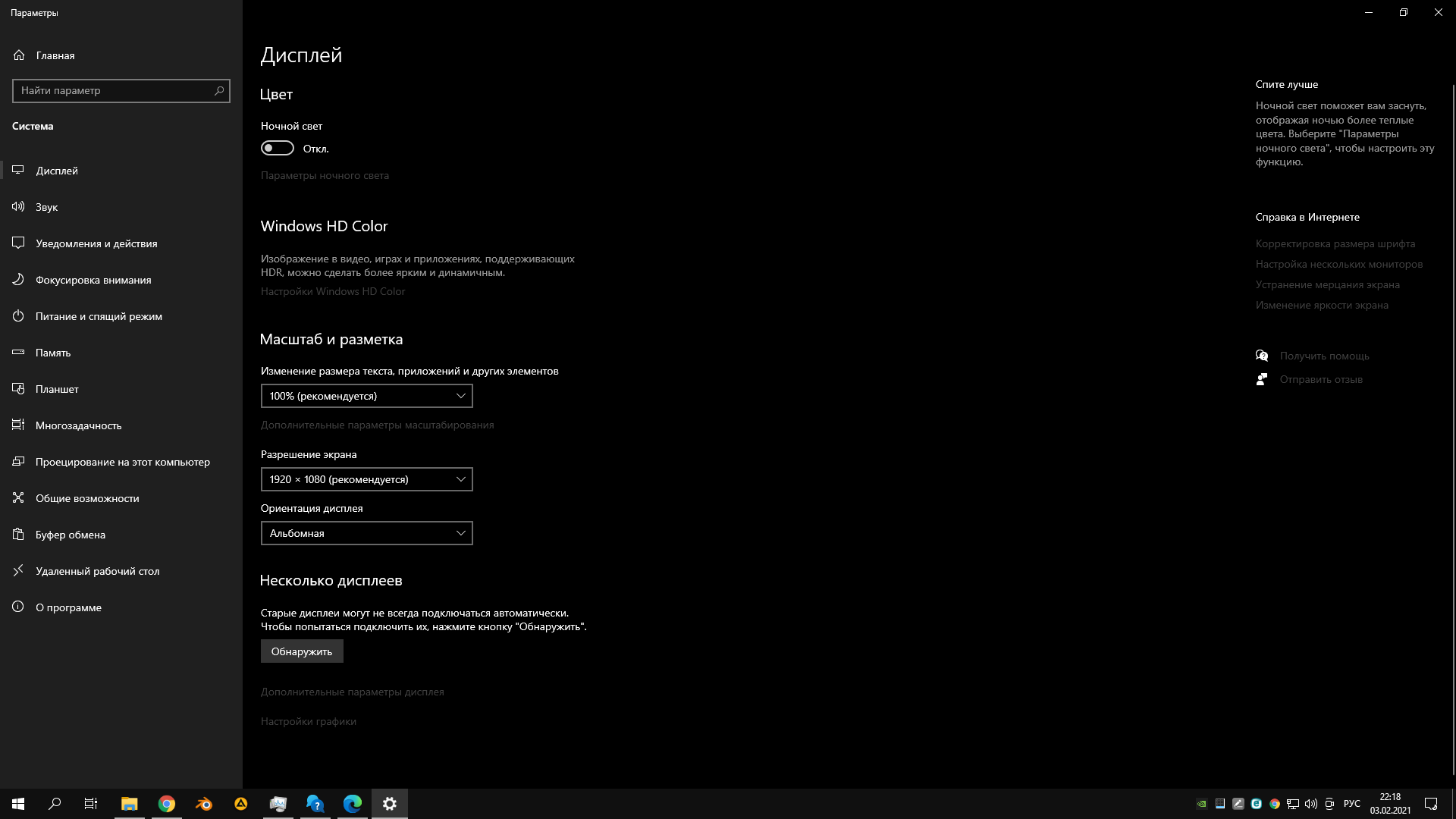
Task: Click the Meet Now tray icon
Action: point(1329,804)
